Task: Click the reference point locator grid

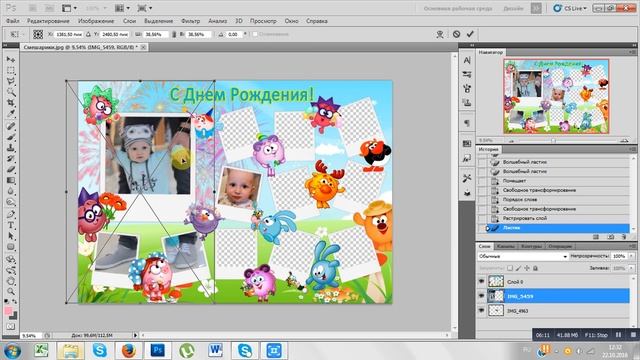Action: click(38, 34)
